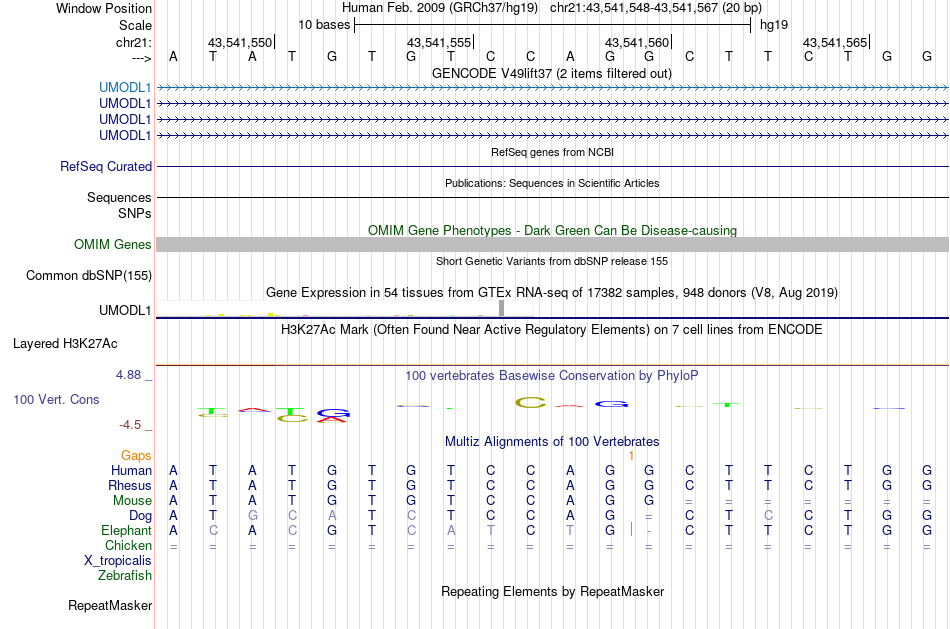This screenshot has width=950, height=629.
Task: Click the large yellow C conservation logo letter
Action: (531, 402)
